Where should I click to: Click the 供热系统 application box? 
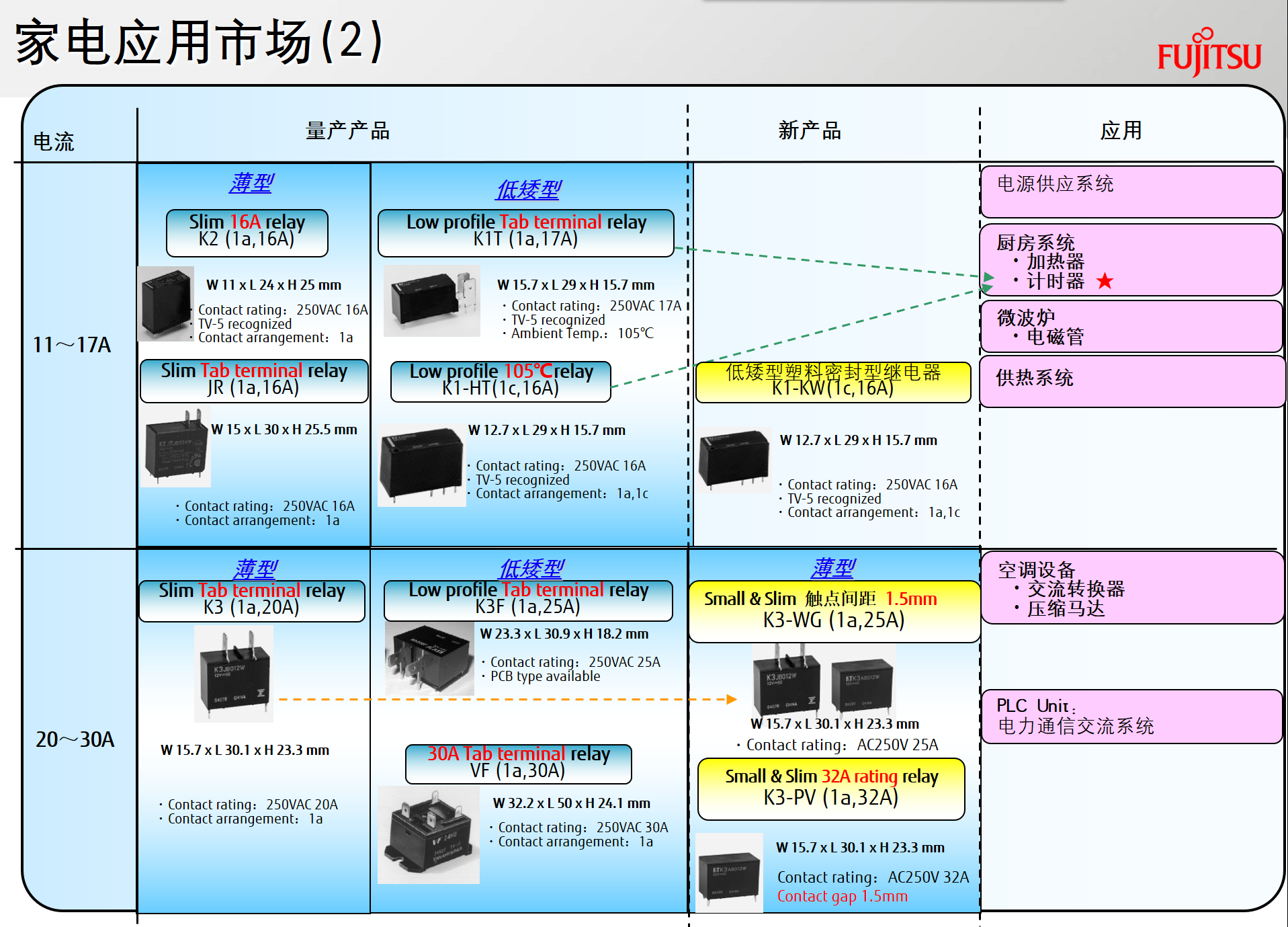tap(1132, 381)
